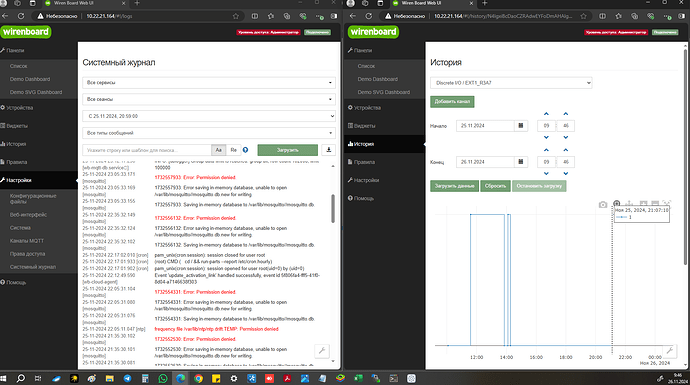The width and height of the screenshot is (690, 385).
Task: Click the log list vertical scrollbar thumb
Action: tap(333, 209)
